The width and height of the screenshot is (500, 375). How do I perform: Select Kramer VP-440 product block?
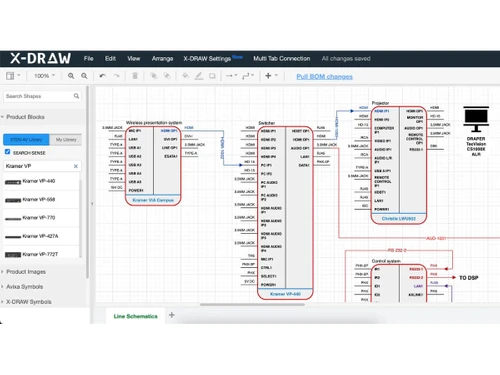pos(42,181)
